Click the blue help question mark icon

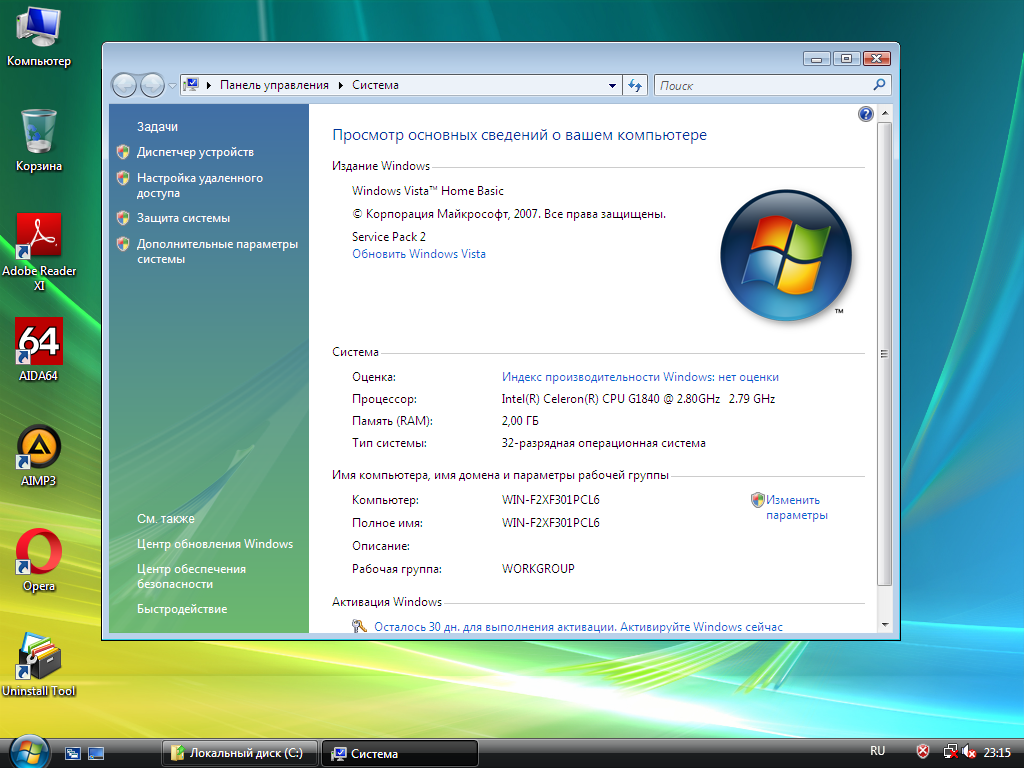[866, 114]
